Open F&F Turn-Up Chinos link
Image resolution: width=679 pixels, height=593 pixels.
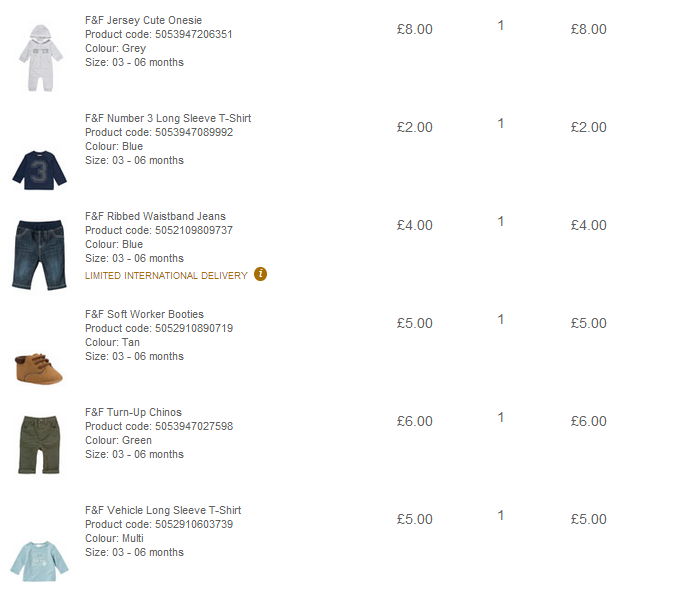click(x=133, y=412)
